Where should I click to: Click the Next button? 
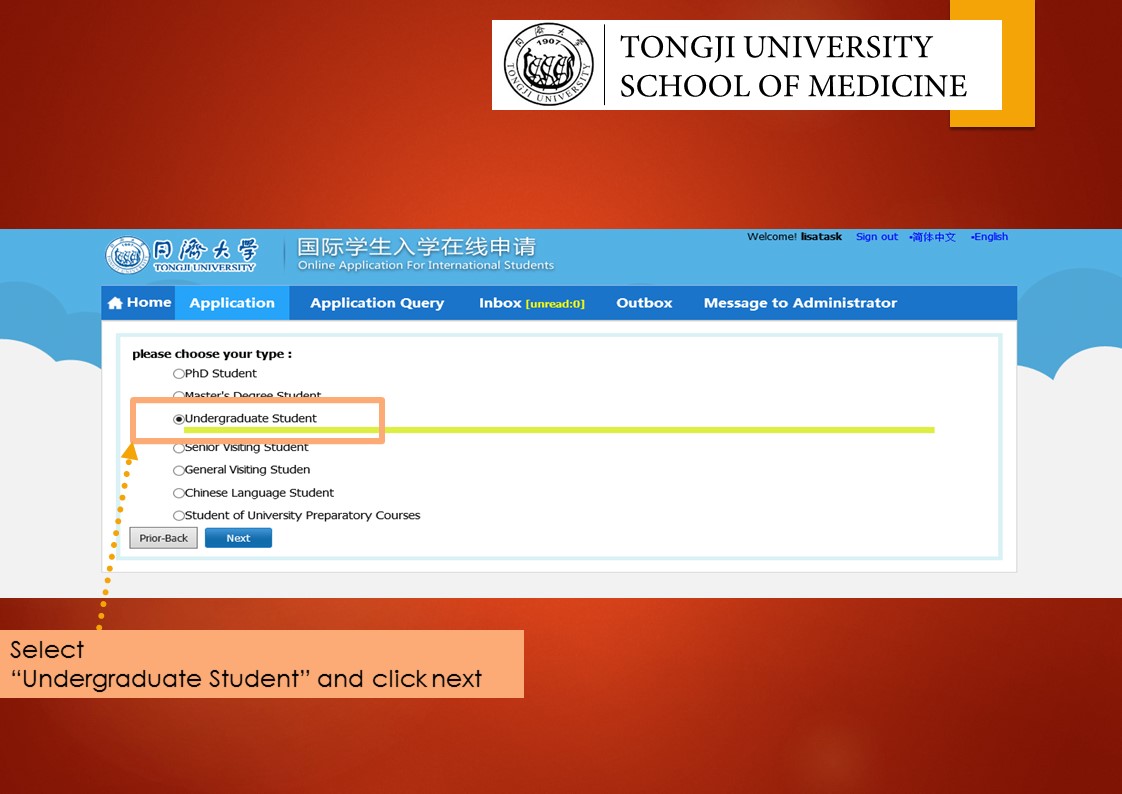pyautogui.click(x=238, y=538)
